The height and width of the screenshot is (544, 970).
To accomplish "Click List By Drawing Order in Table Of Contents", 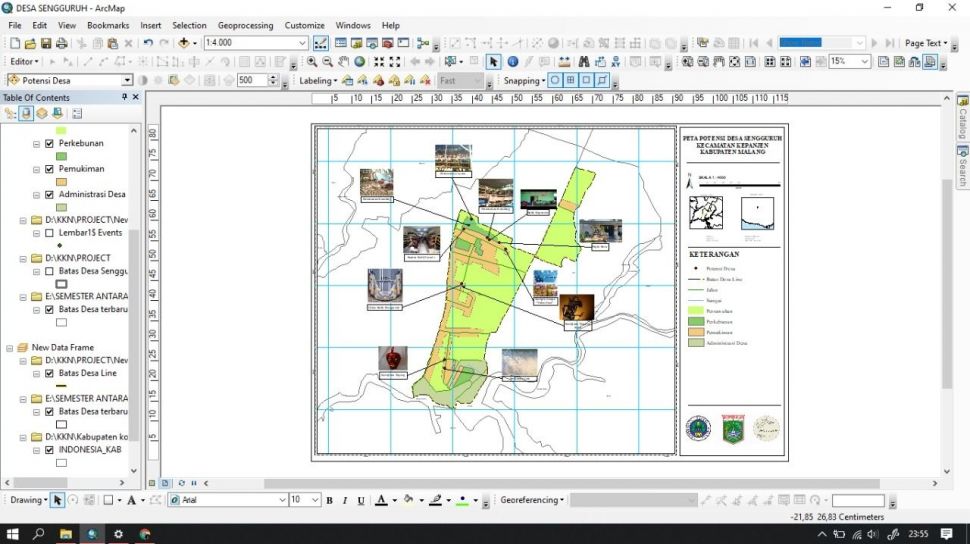I will (x=11, y=114).
